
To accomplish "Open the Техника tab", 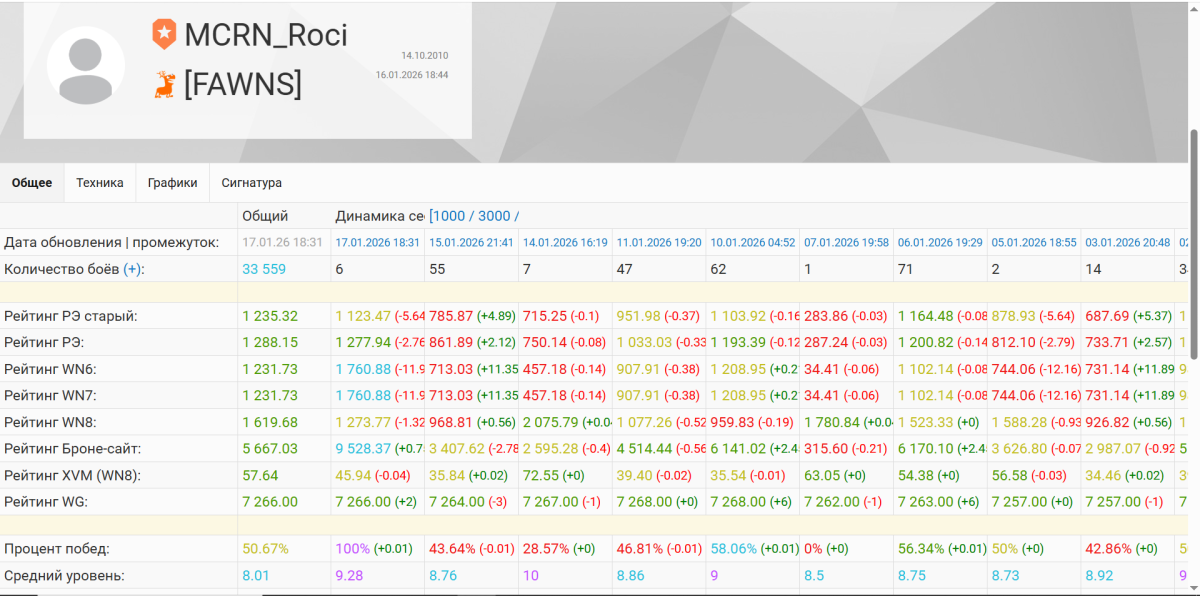I will tap(100, 183).
